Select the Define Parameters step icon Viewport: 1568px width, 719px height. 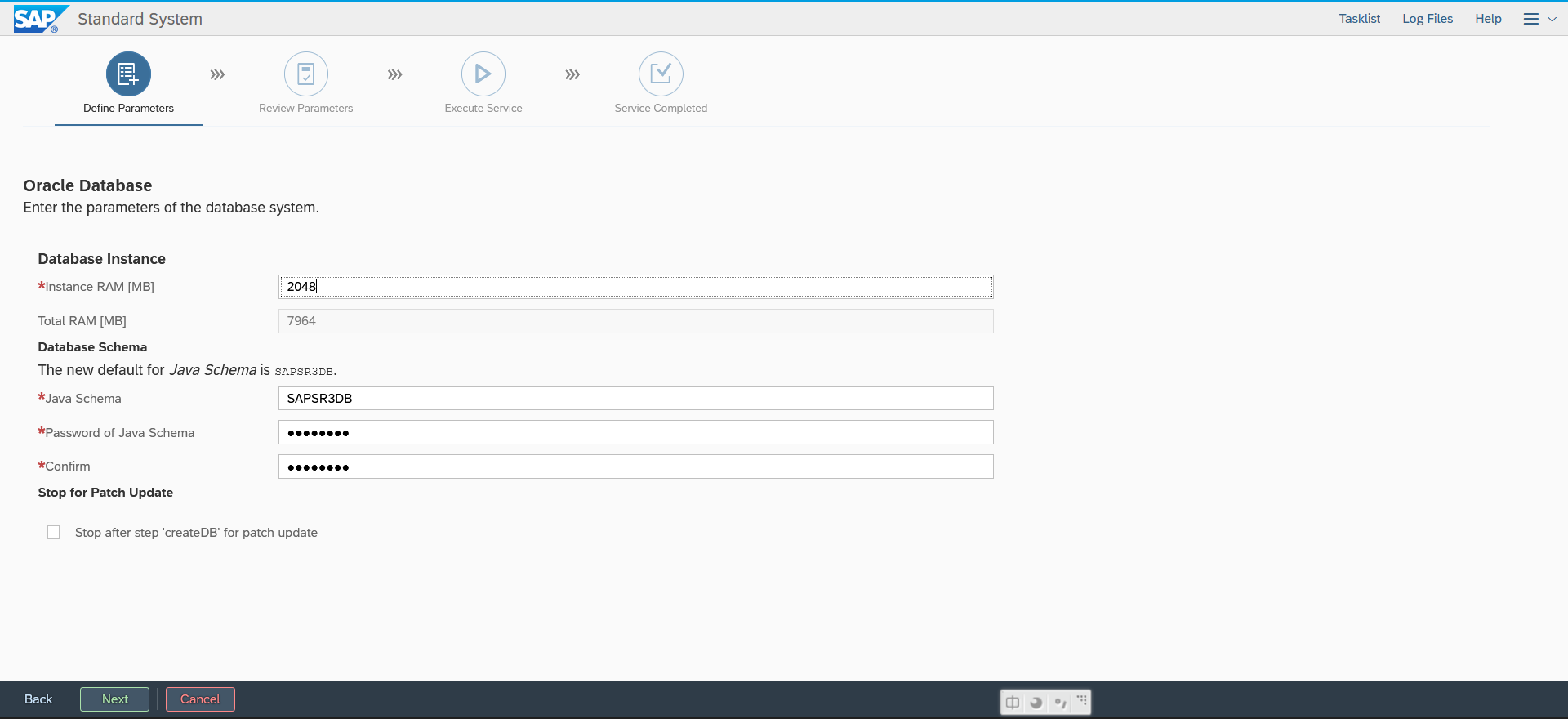pyautogui.click(x=128, y=74)
